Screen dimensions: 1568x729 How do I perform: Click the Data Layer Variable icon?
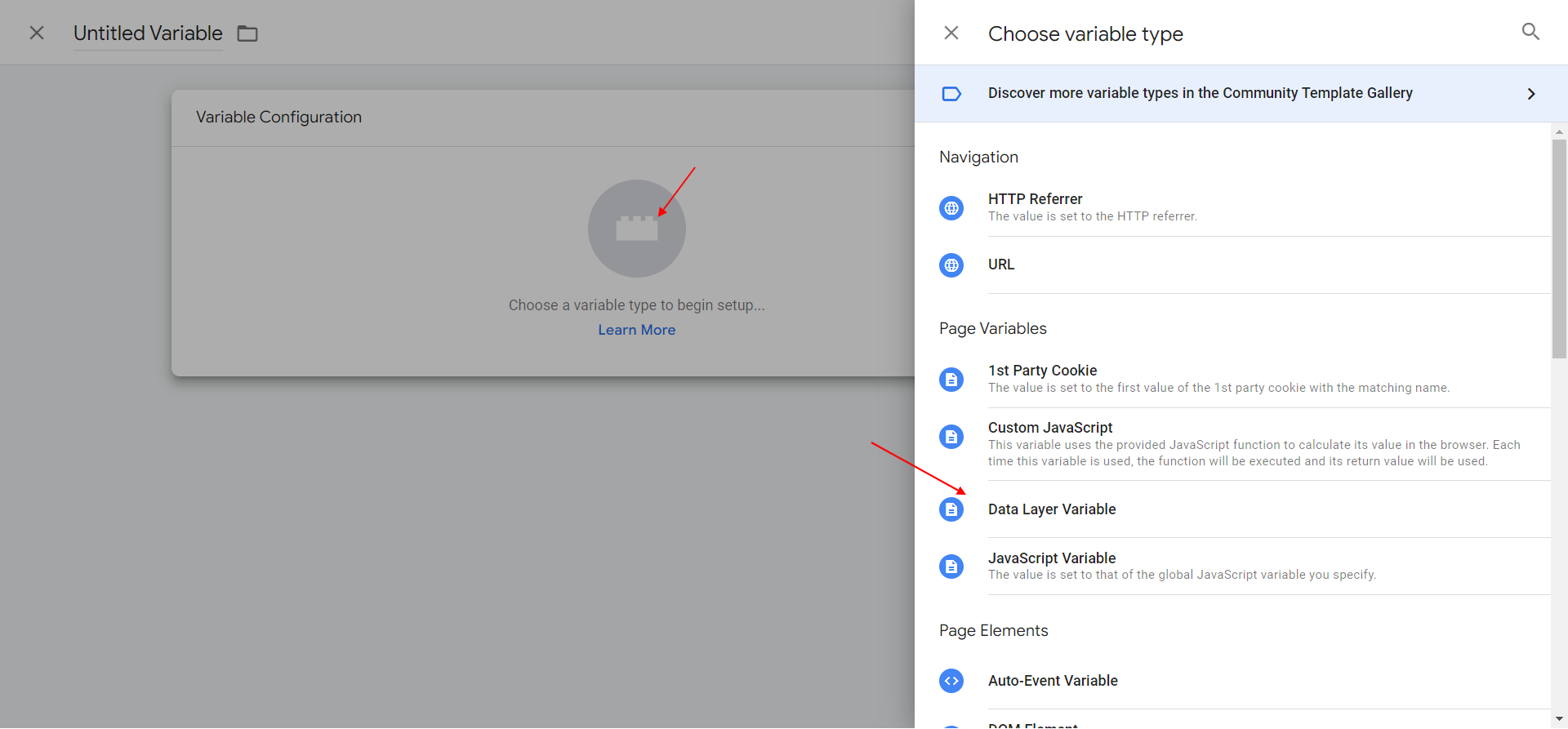coord(951,509)
